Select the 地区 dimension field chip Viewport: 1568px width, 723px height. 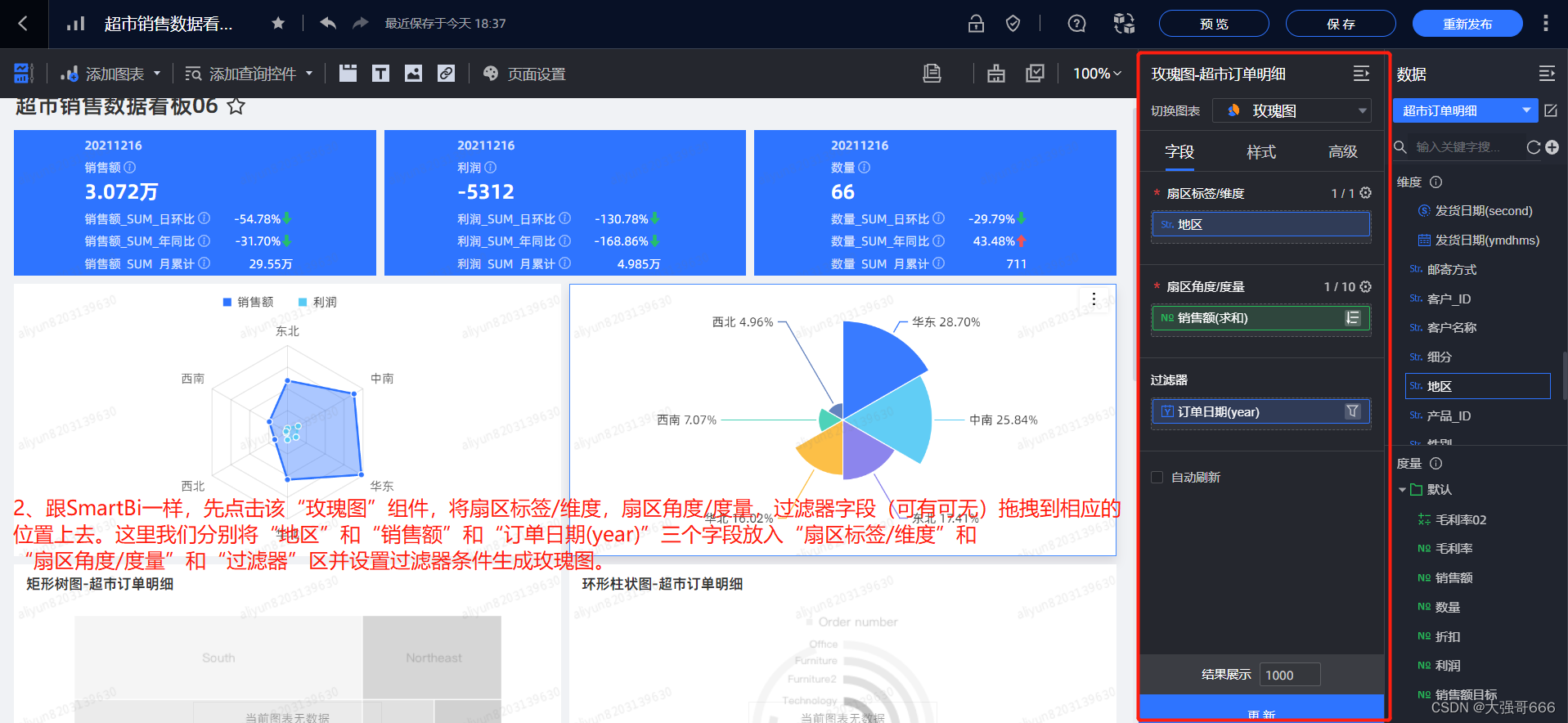pyautogui.click(x=1261, y=224)
